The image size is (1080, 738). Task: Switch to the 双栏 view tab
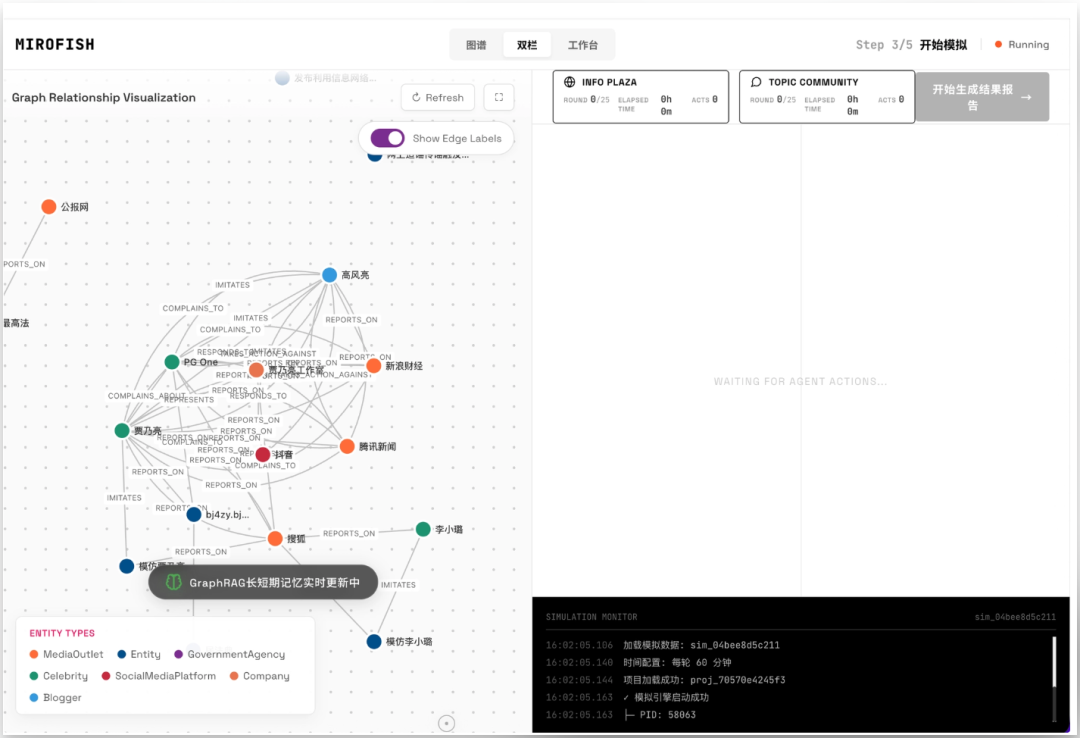coord(527,45)
